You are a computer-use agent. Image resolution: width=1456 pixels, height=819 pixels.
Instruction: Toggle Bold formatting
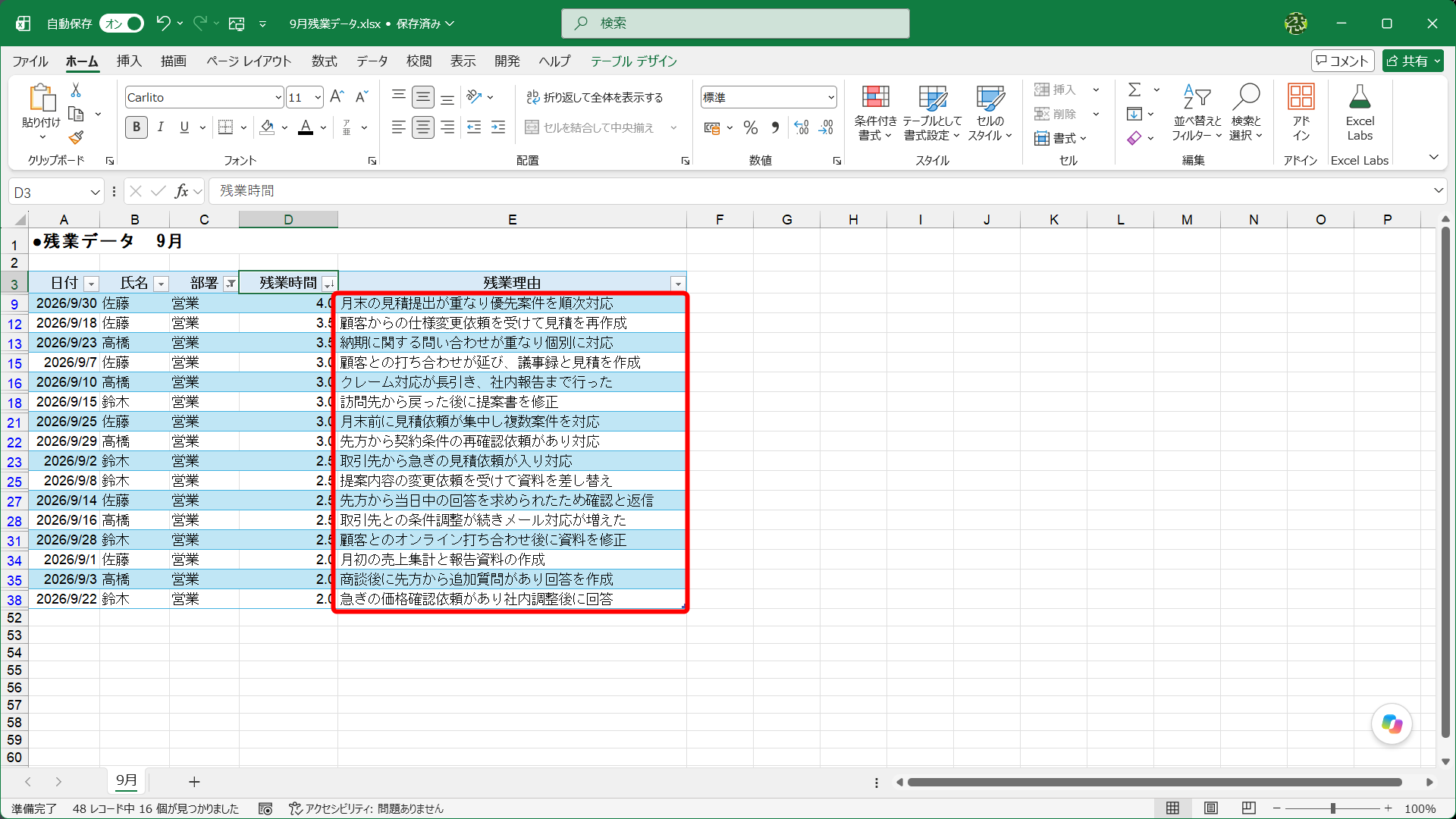click(x=136, y=127)
